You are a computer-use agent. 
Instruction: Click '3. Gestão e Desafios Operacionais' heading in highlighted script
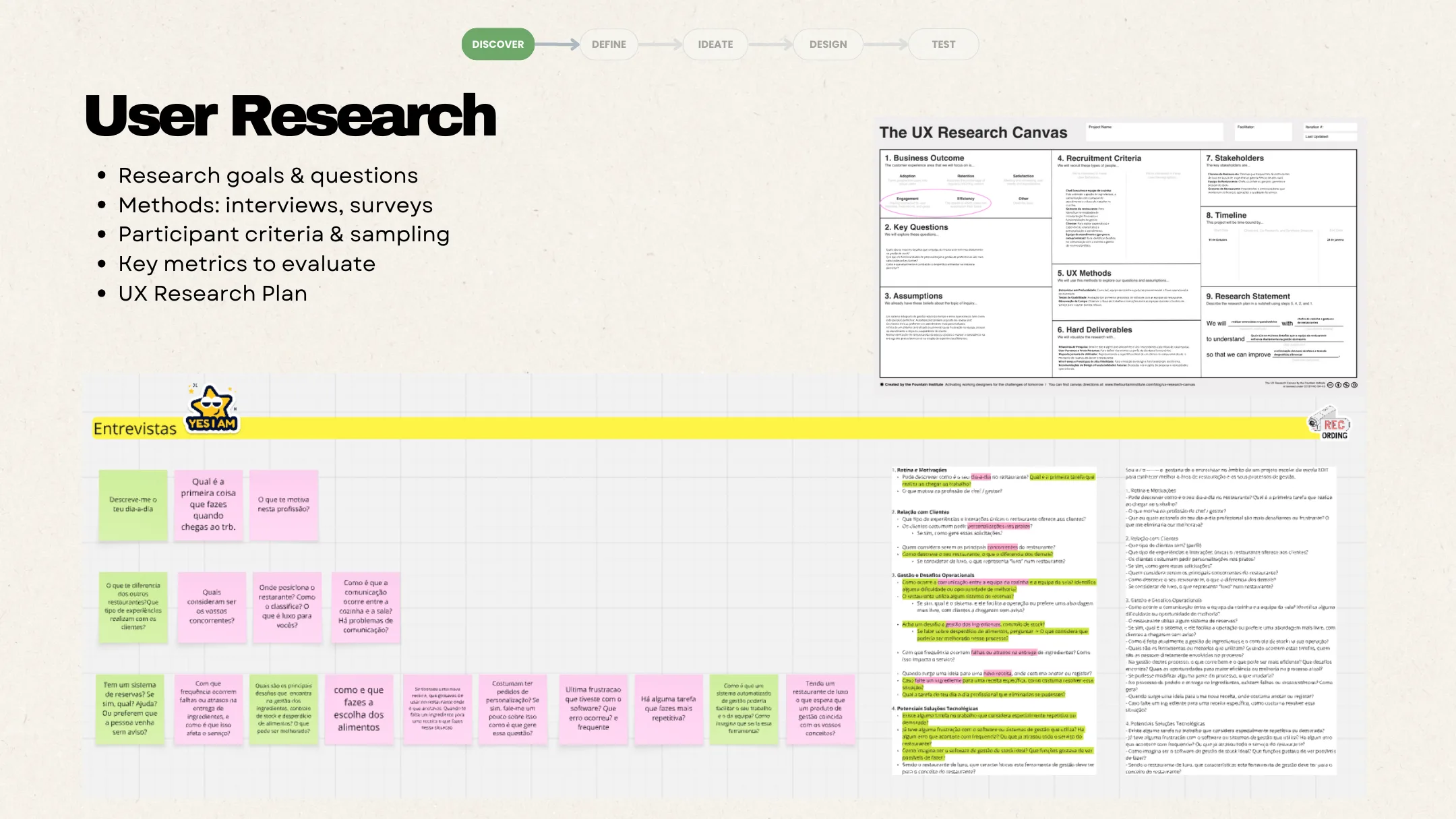pos(934,575)
